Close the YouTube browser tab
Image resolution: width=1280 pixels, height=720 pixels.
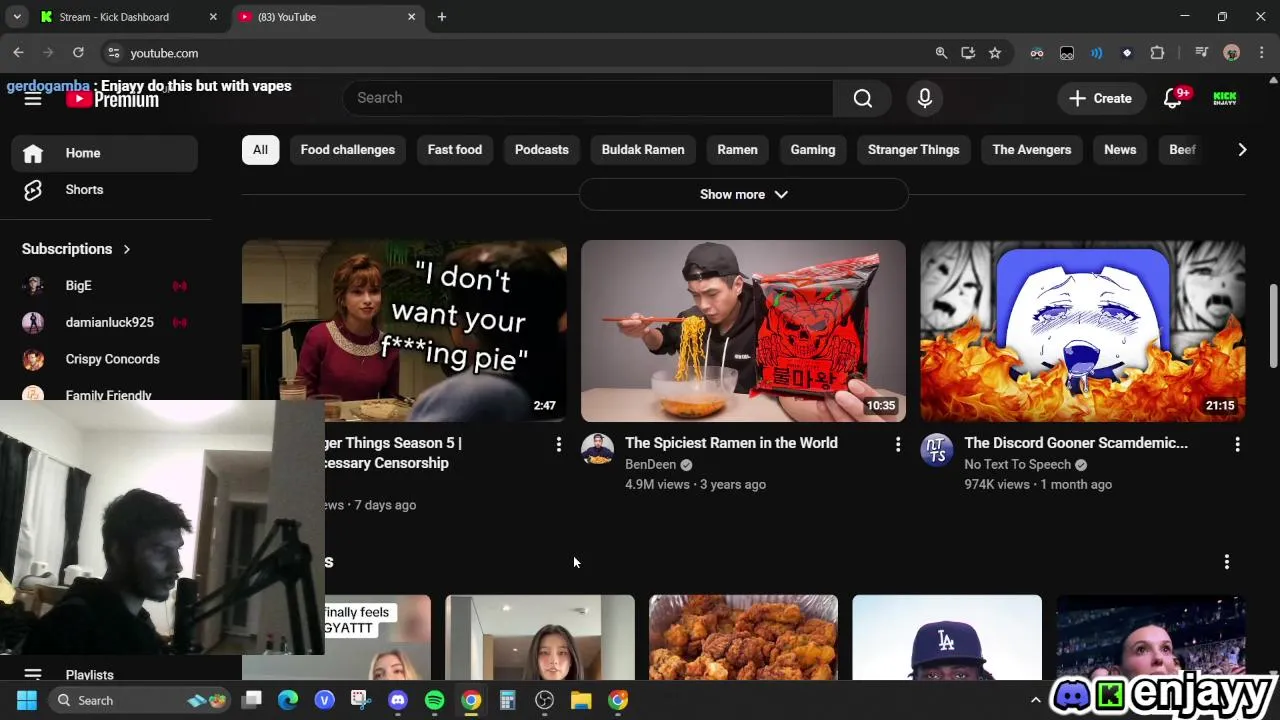[x=411, y=17]
